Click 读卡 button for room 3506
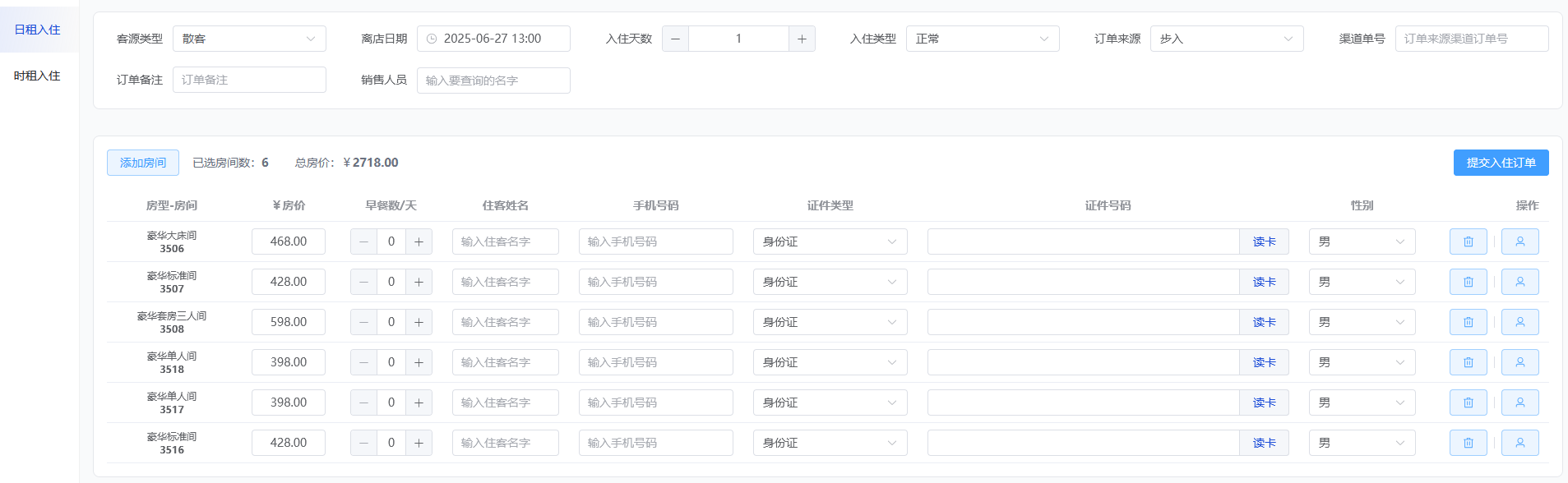1568x483 pixels. point(1264,241)
